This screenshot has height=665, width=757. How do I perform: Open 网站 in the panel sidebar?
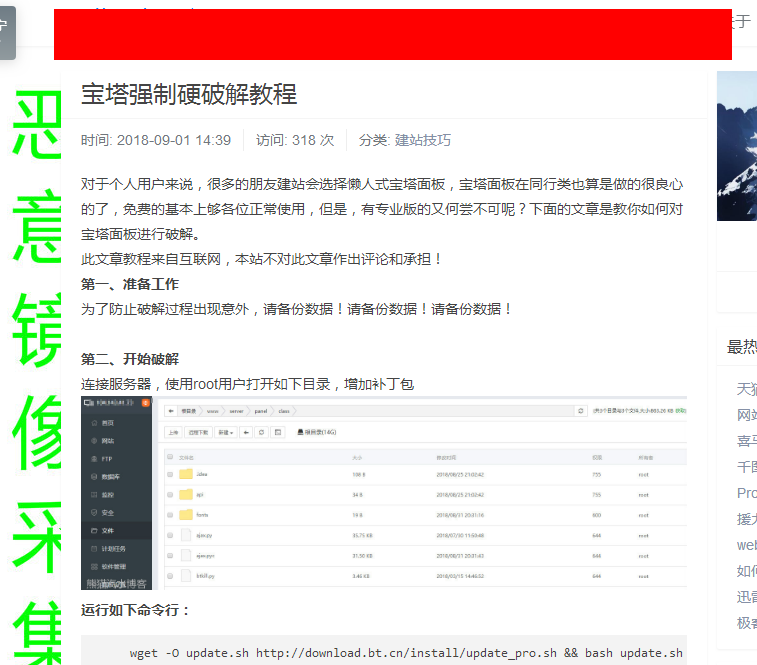point(108,441)
